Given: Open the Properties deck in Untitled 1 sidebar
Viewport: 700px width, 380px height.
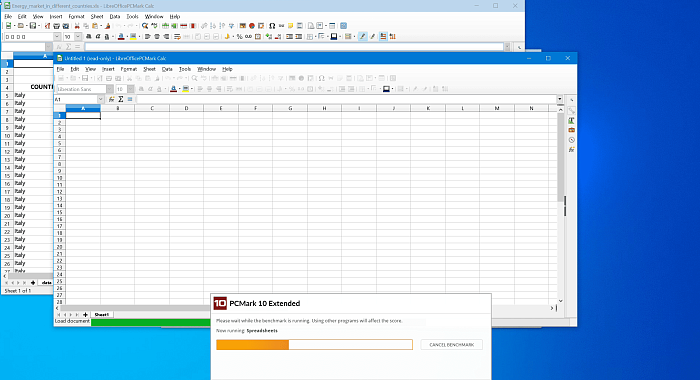Looking at the screenshot, I should coord(571,110).
